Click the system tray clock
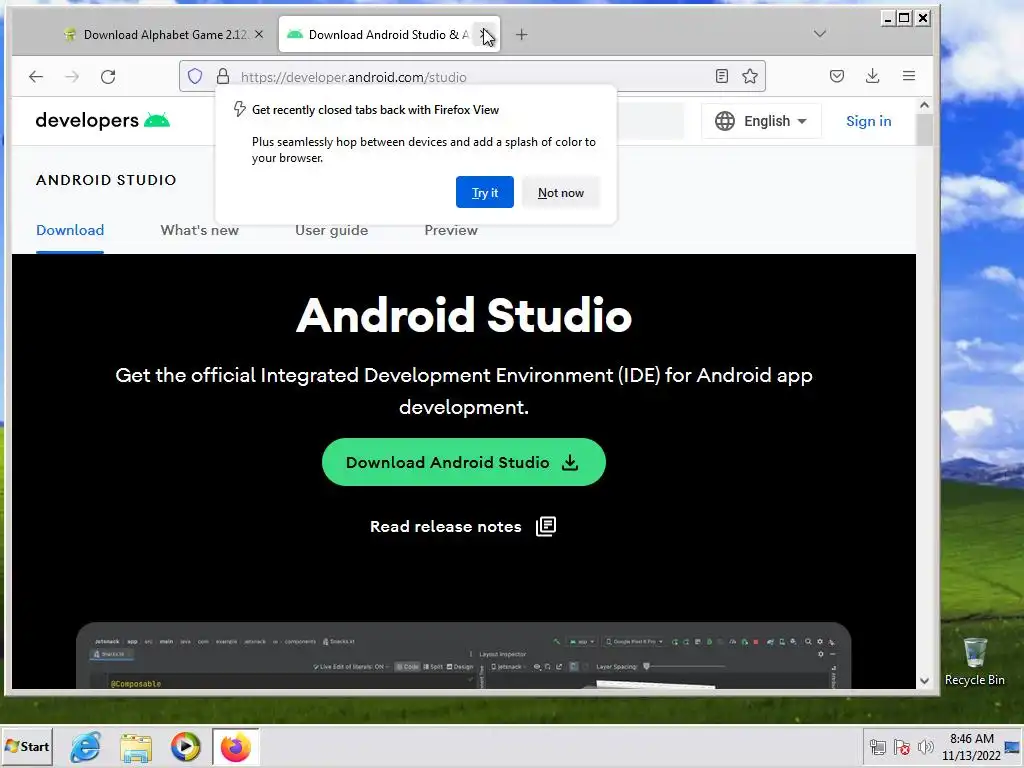This screenshot has height=768, width=1024. (971, 746)
